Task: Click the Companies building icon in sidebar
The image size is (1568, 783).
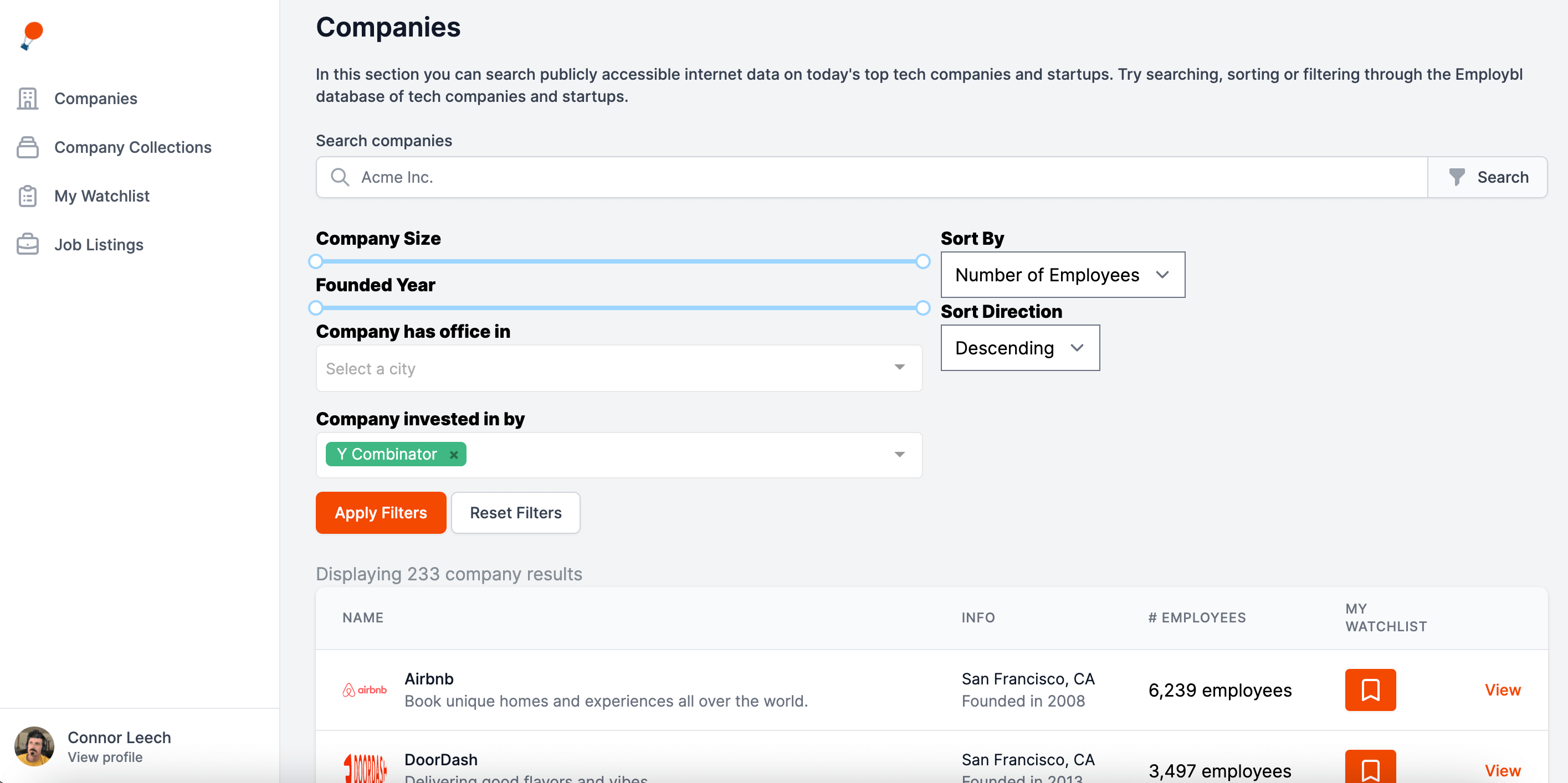Action: pyautogui.click(x=27, y=99)
